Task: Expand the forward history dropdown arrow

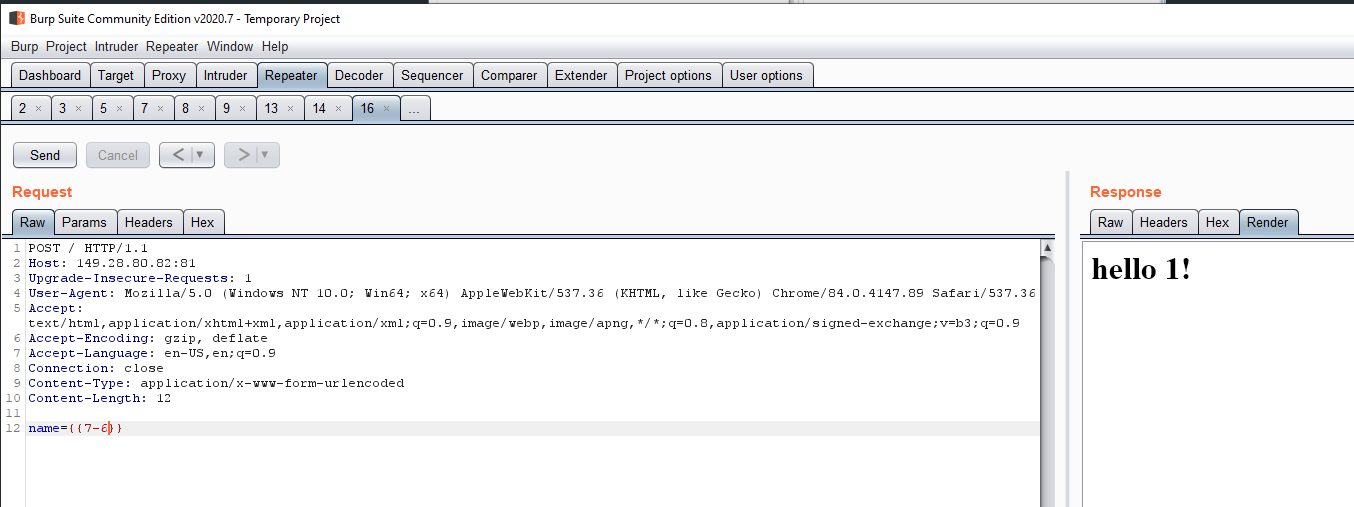Action: pos(266,155)
